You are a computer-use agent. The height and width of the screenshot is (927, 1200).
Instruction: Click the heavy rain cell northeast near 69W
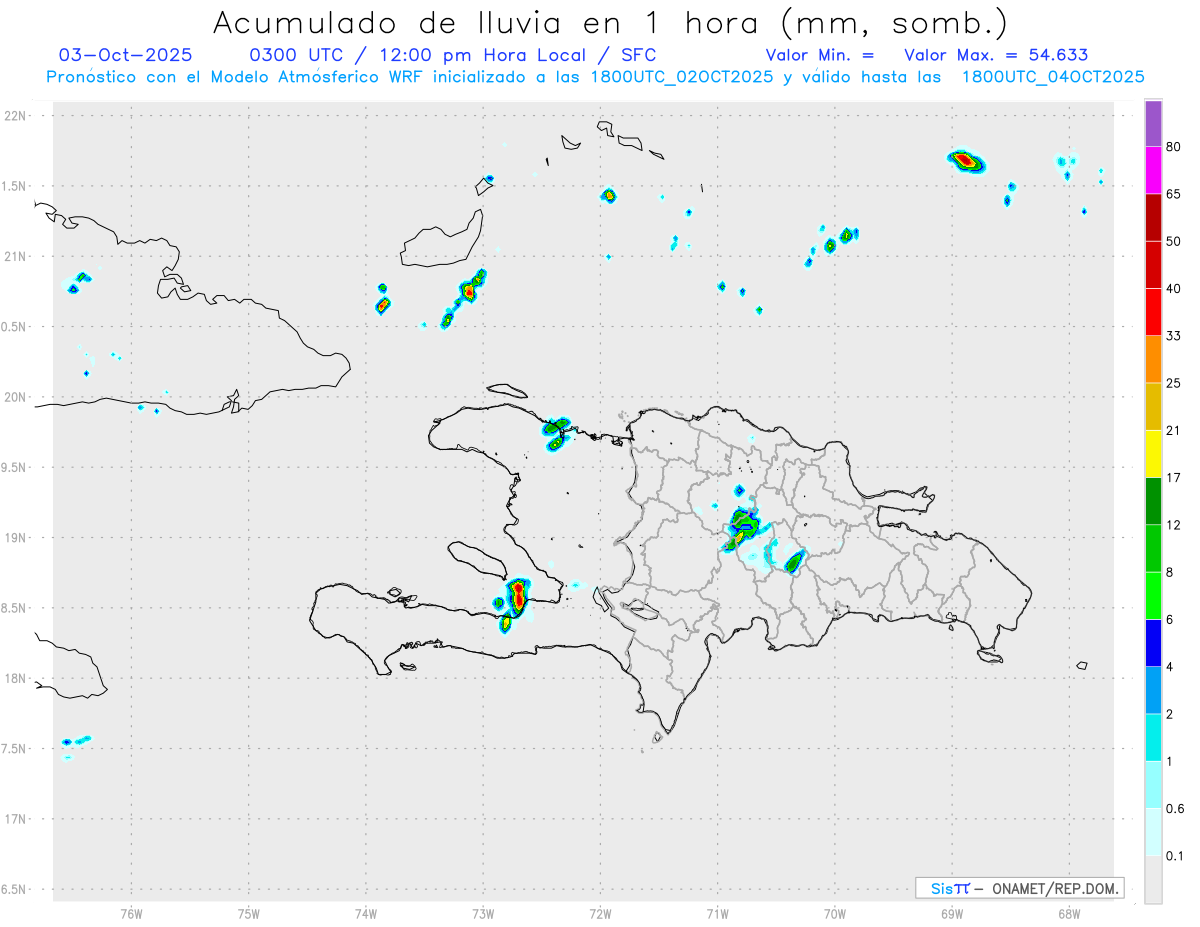(966, 160)
